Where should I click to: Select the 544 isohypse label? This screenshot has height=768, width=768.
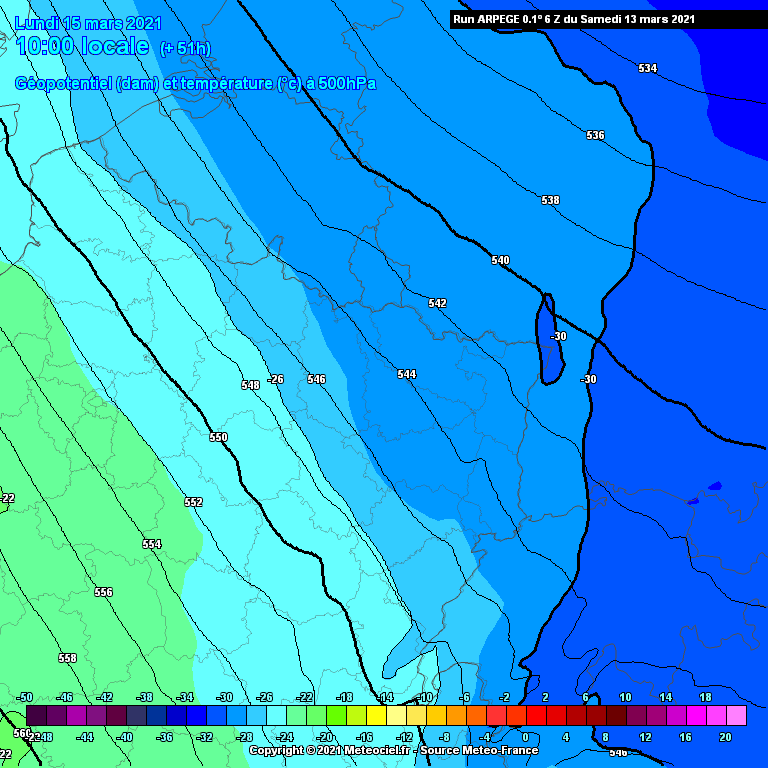coord(406,374)
